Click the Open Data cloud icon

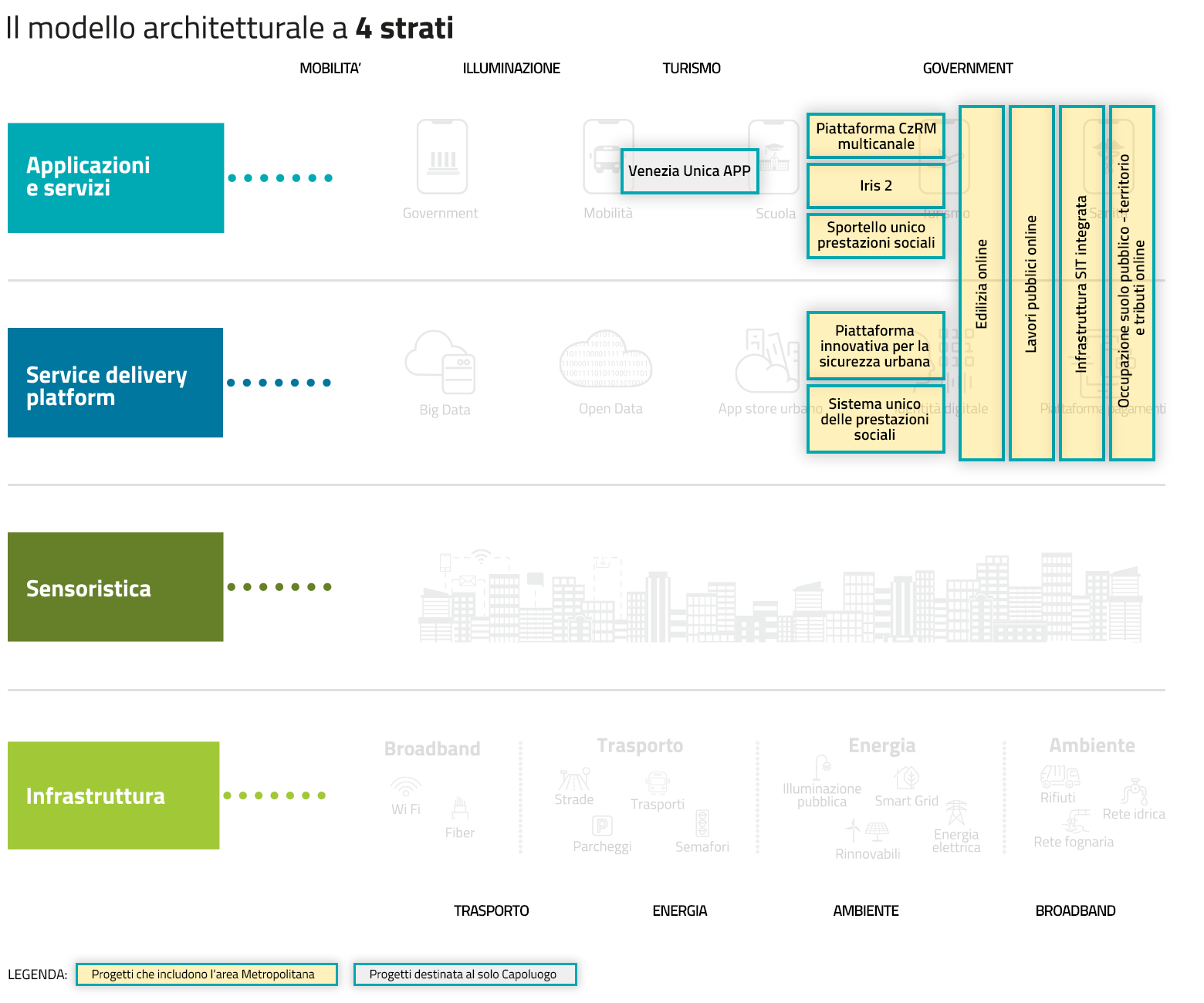606,360
